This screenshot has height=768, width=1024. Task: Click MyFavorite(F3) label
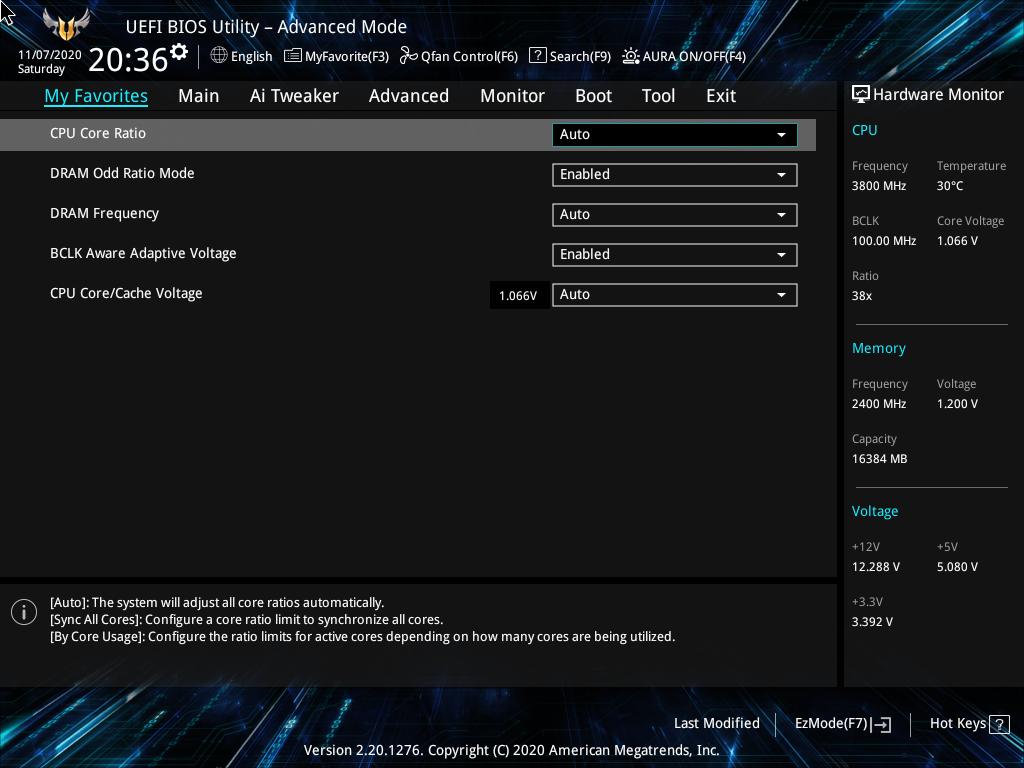(x=347, y=57)
